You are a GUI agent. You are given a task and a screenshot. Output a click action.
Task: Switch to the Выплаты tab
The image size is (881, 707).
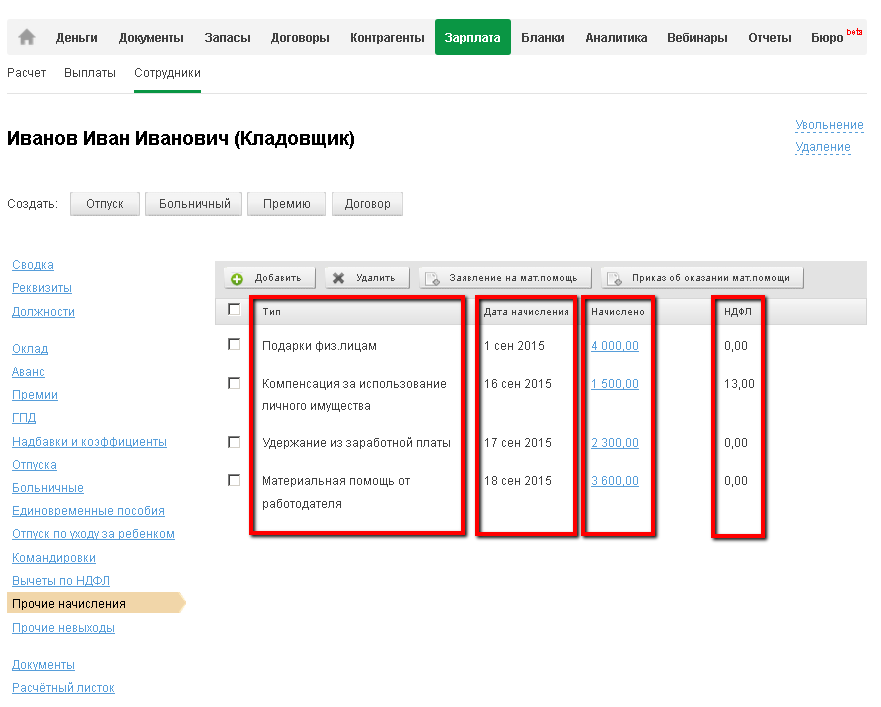[x=90, y=73]
